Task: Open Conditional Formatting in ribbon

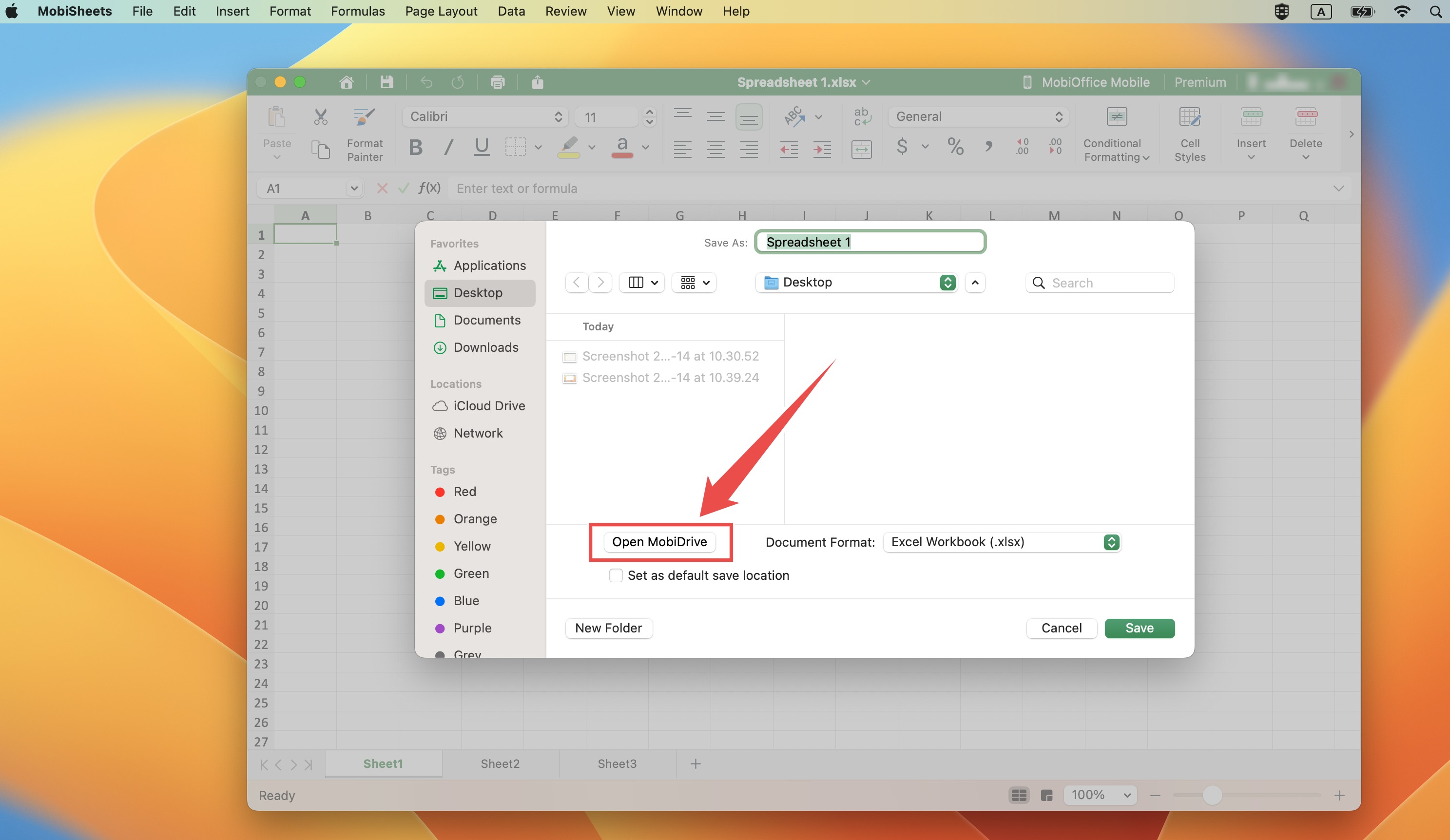Action: click(1116, 134)
